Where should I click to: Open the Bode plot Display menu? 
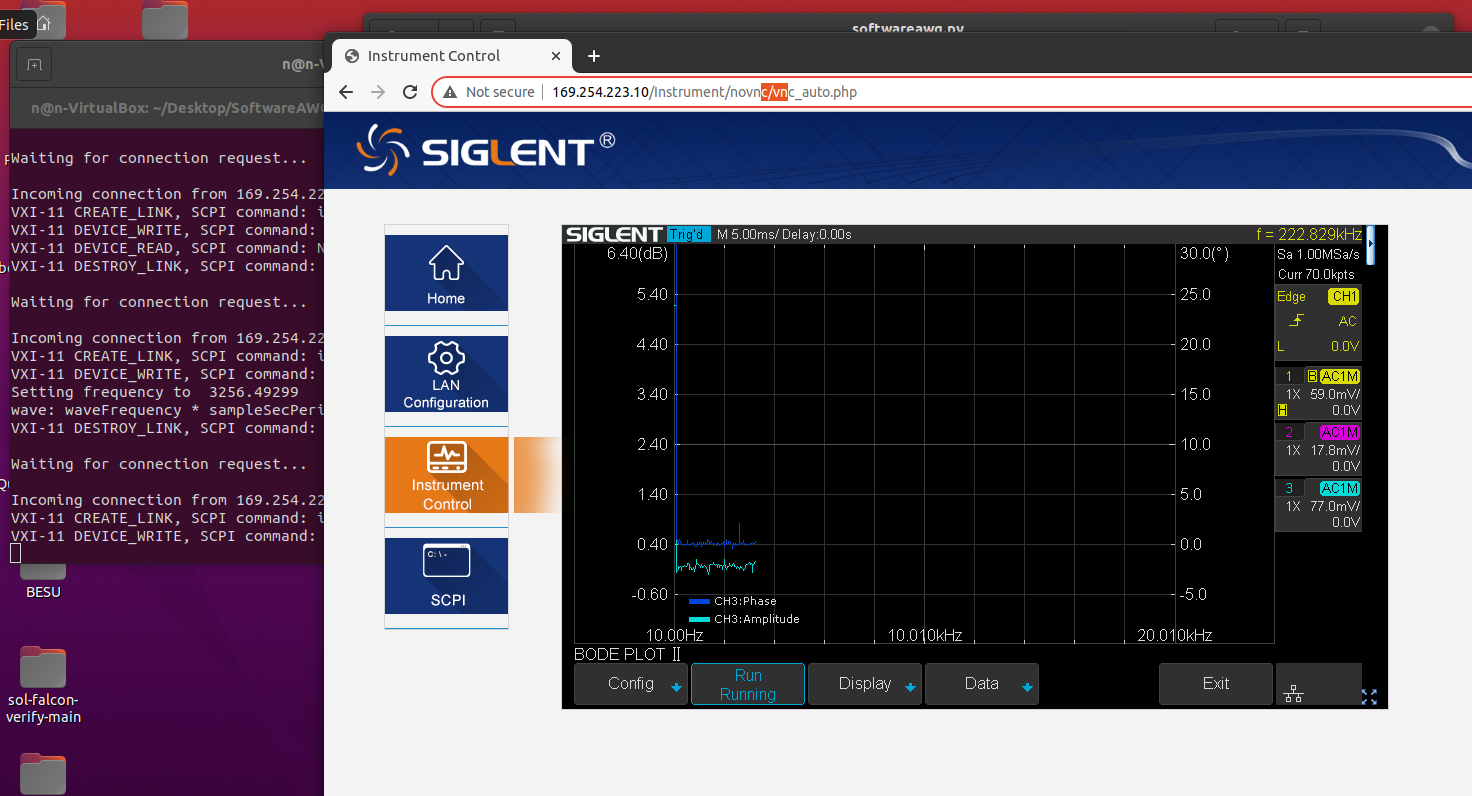[865, 684]
